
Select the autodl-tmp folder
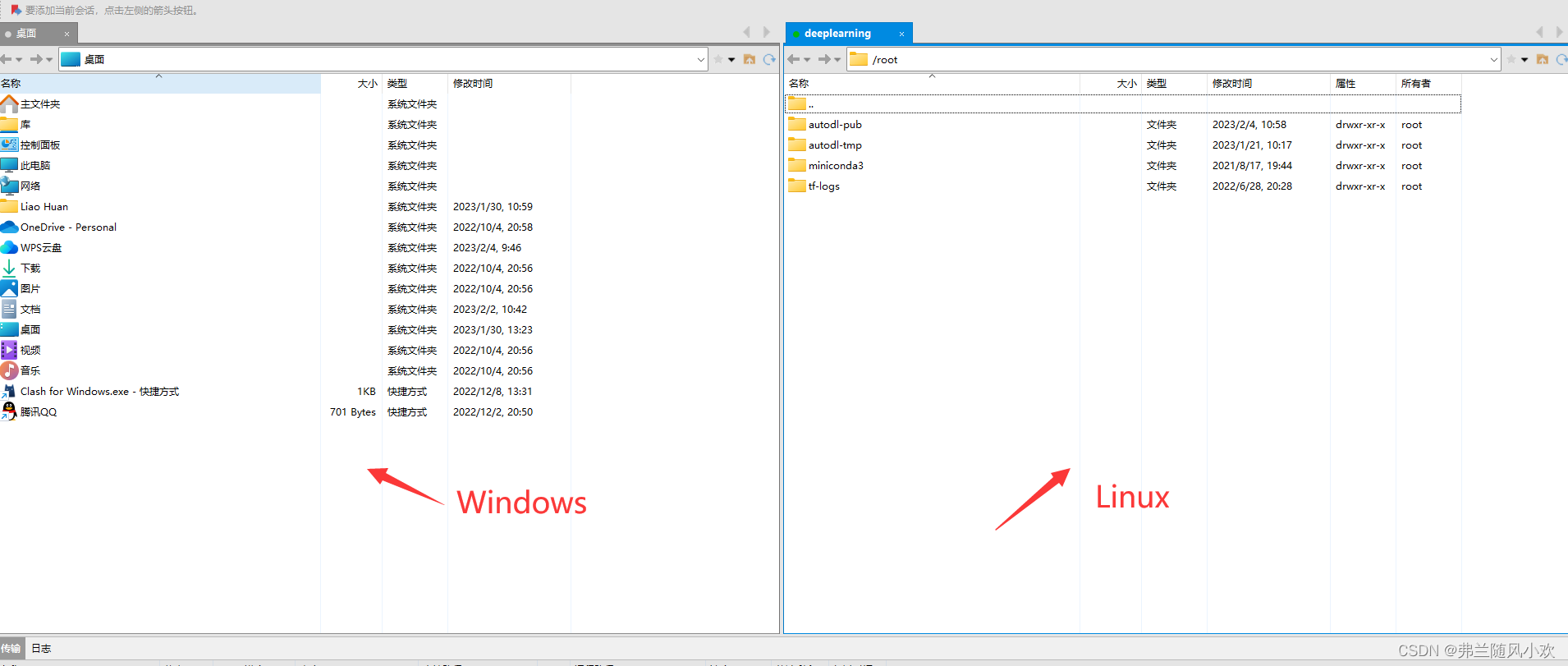point(825,145)
